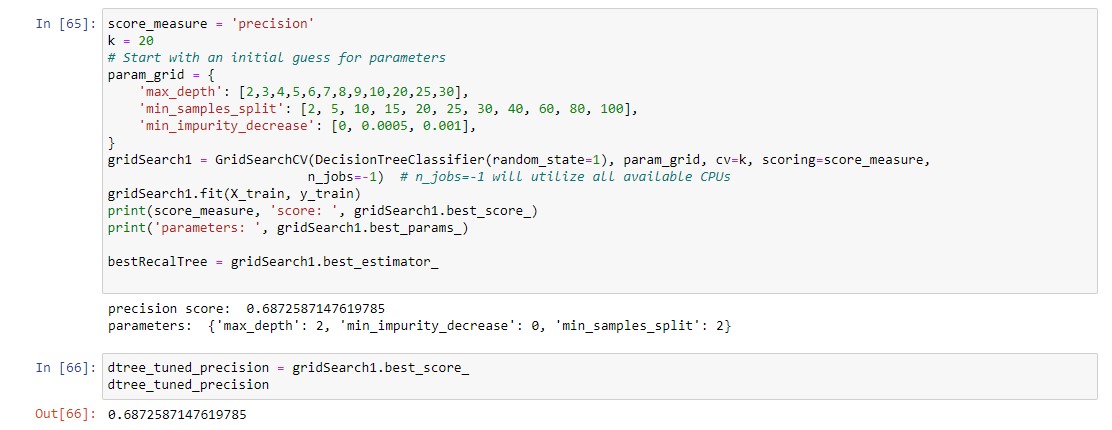This screenshot has width=1112, height=430.
Task: Click the second dtree_tuned_precision line
Action: 188,385
